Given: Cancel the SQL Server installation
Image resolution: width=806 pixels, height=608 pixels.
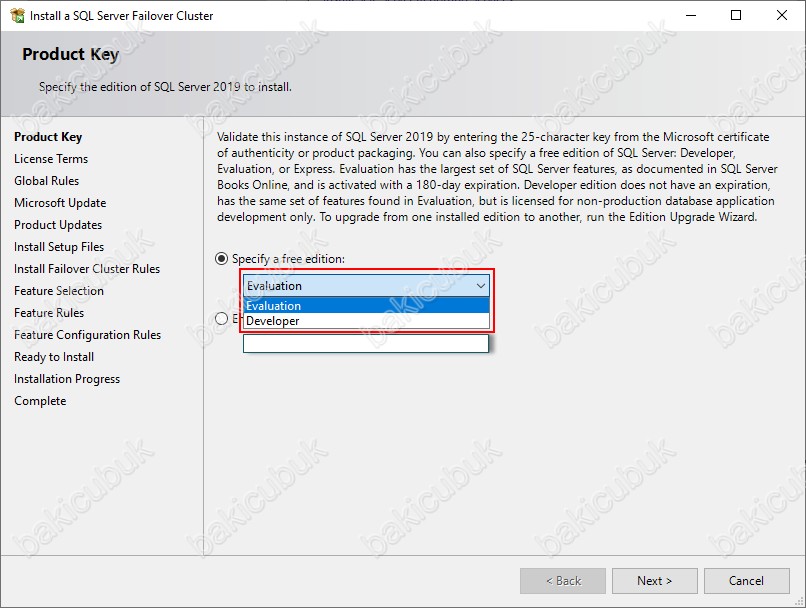Looking at the screenshot, I should point(746,581).
